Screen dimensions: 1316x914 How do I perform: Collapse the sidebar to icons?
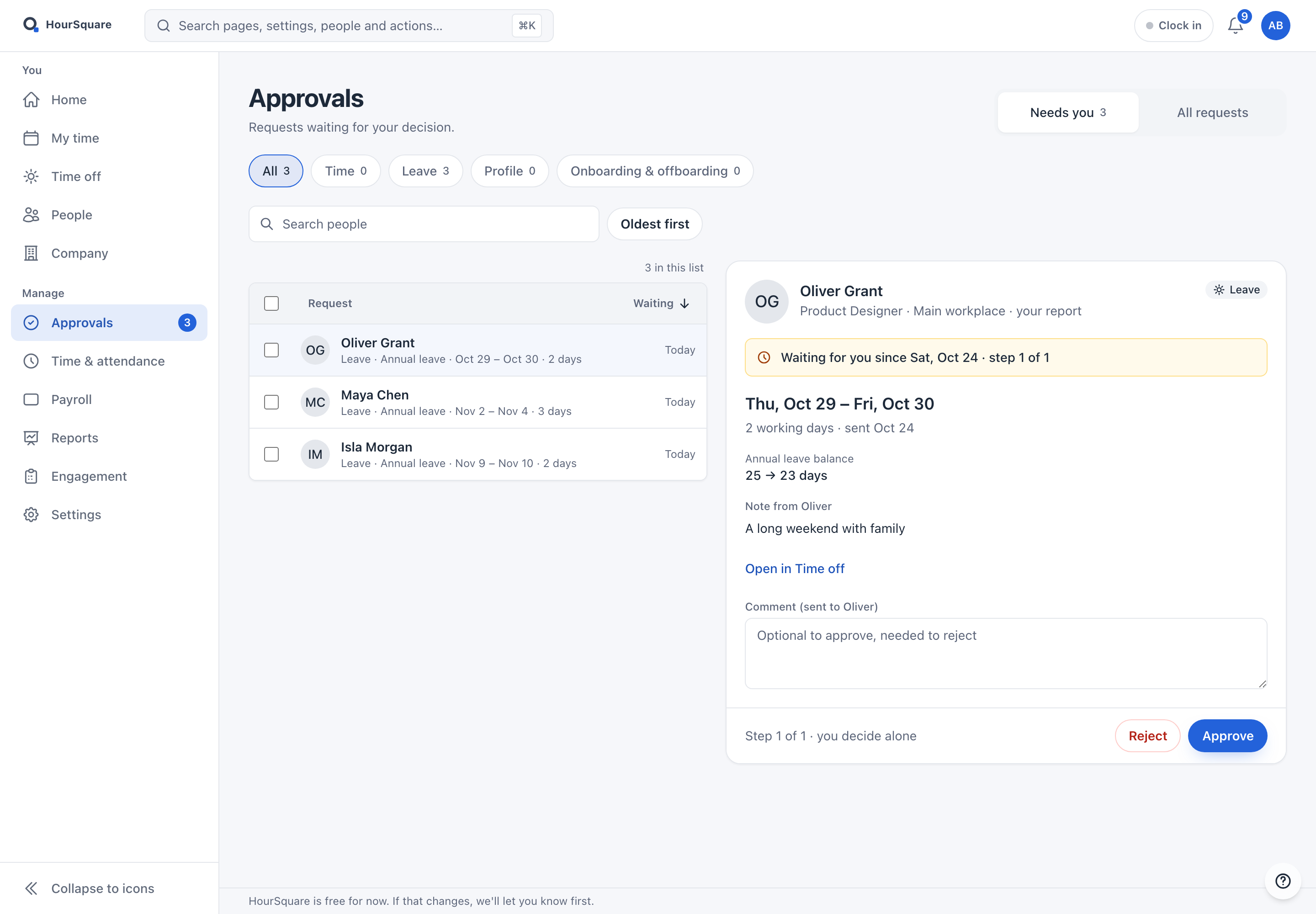point(109,888)
